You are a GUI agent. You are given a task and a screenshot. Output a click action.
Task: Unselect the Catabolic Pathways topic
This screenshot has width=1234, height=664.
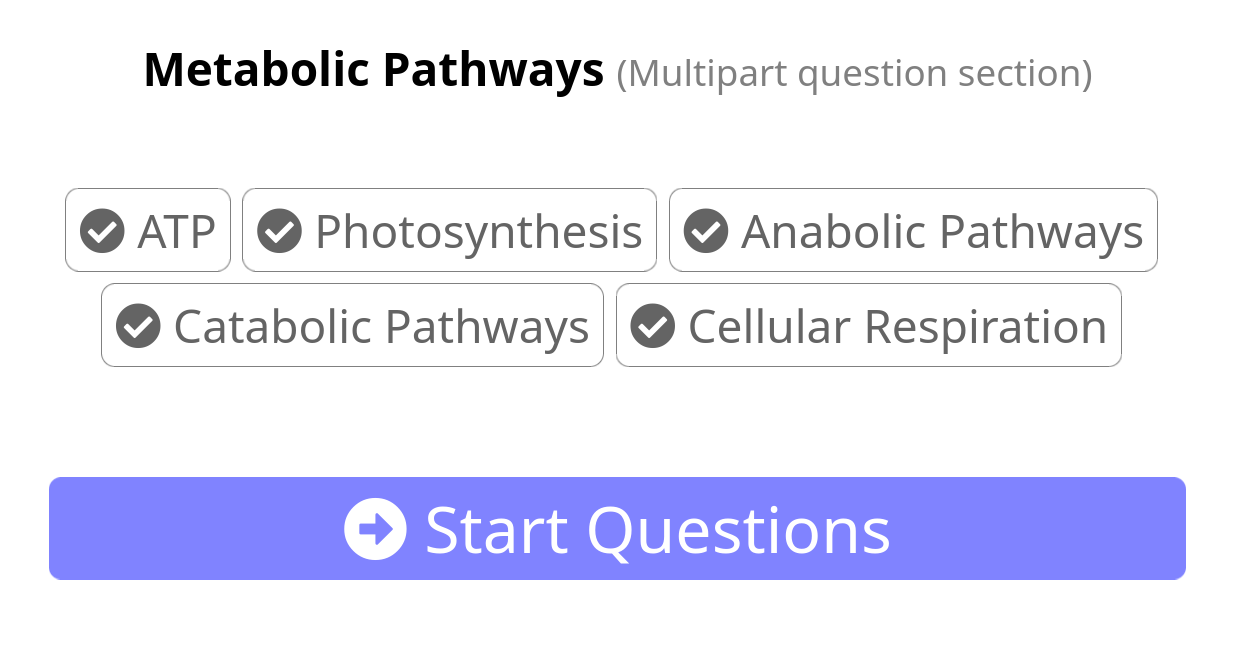pyautogui.click(x=352, y=325)
